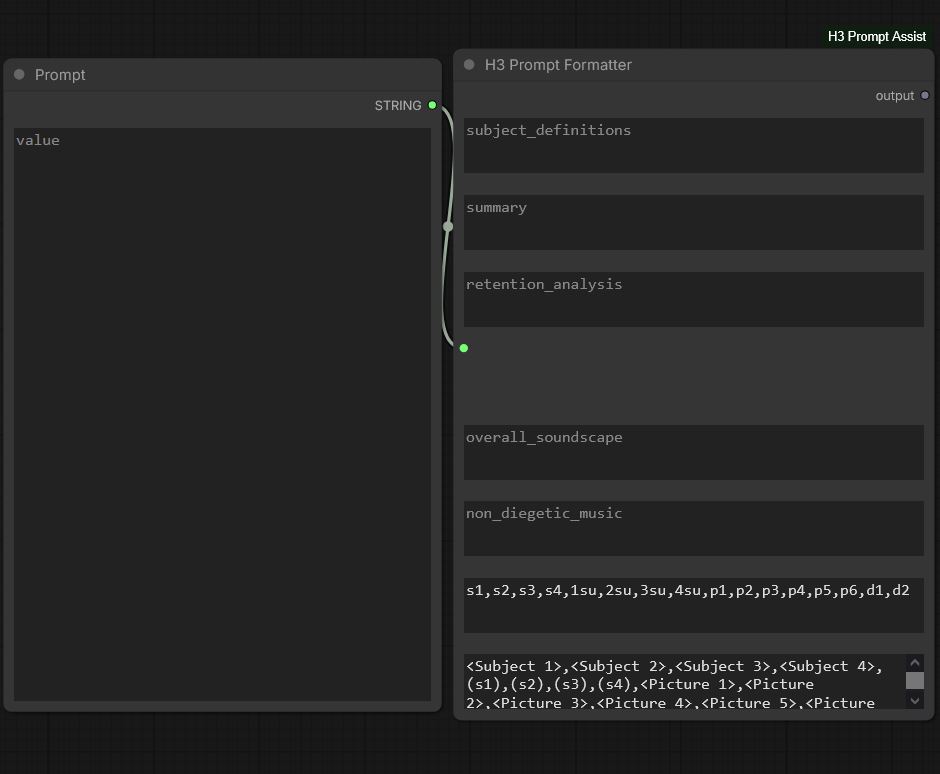Click the subject_definitions text field
Image resolution: width=940 pixels, height=774 pixels.
coord(694,146)
